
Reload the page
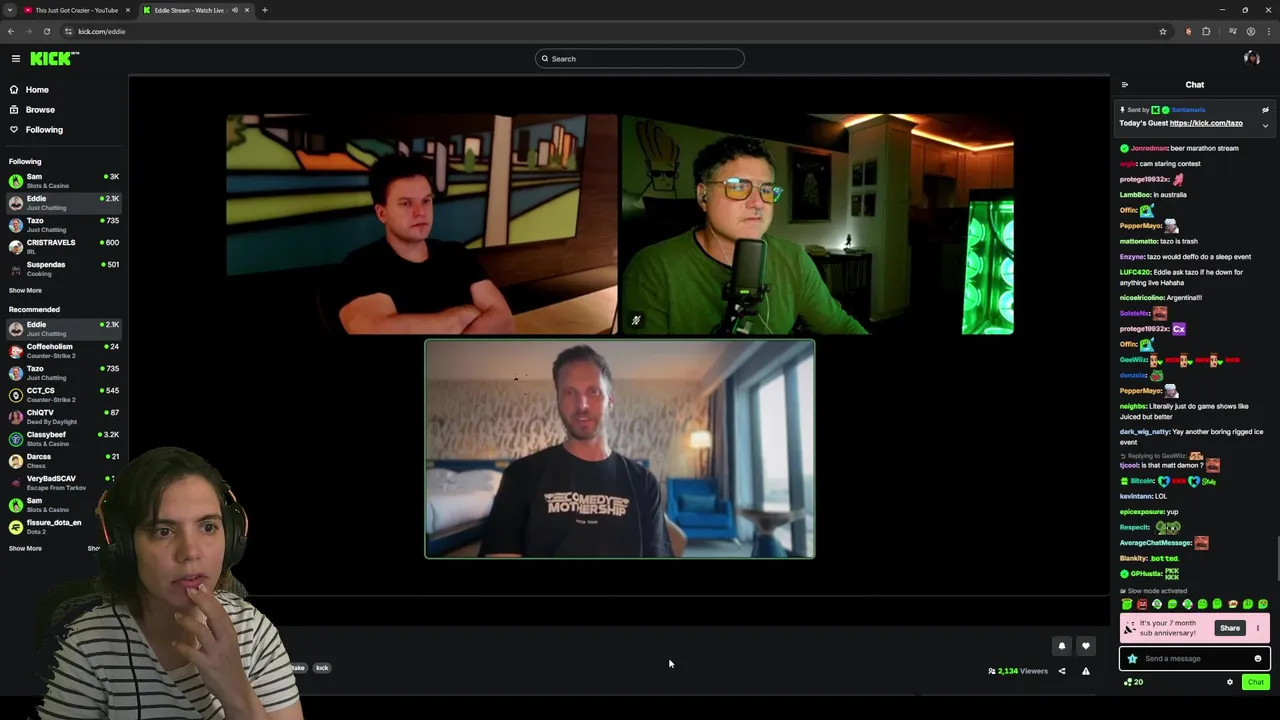point(46,31)
